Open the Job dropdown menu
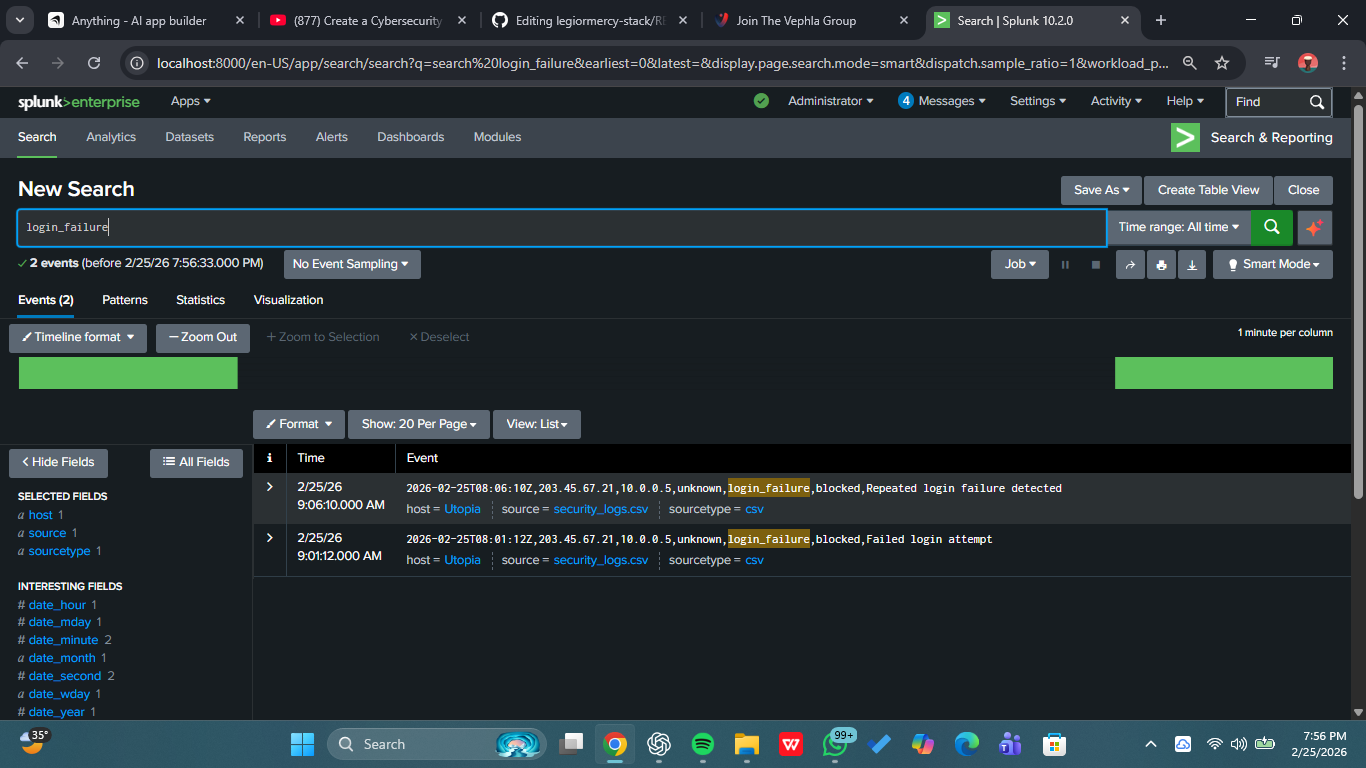The height and width of the screenshot is (768, 1366). [1020, 264]
